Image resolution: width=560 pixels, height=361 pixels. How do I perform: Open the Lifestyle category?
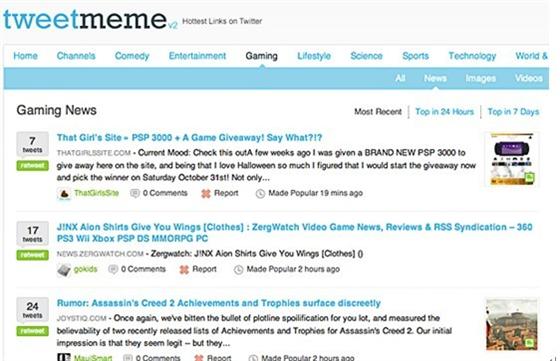(314, 56)
